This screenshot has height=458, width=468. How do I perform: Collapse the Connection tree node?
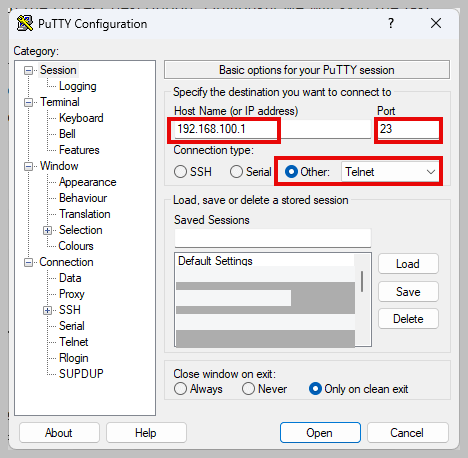coord(29,262)
